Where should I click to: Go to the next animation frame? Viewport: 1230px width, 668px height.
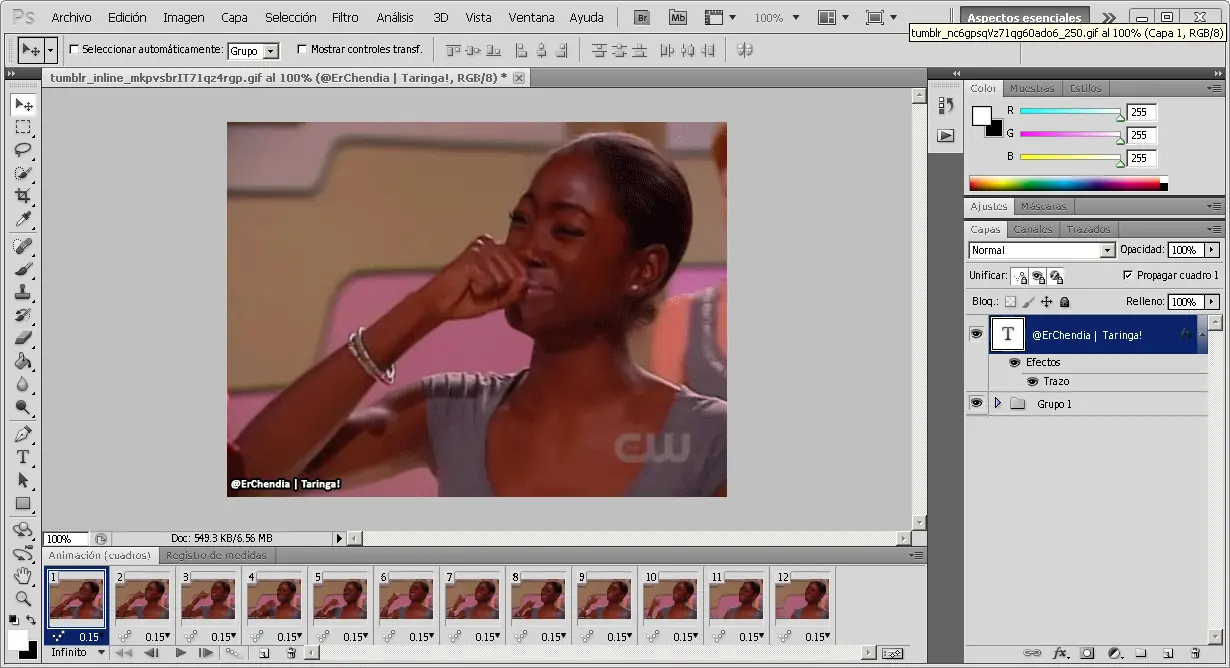pyautogui.click(x=205, y=653)
